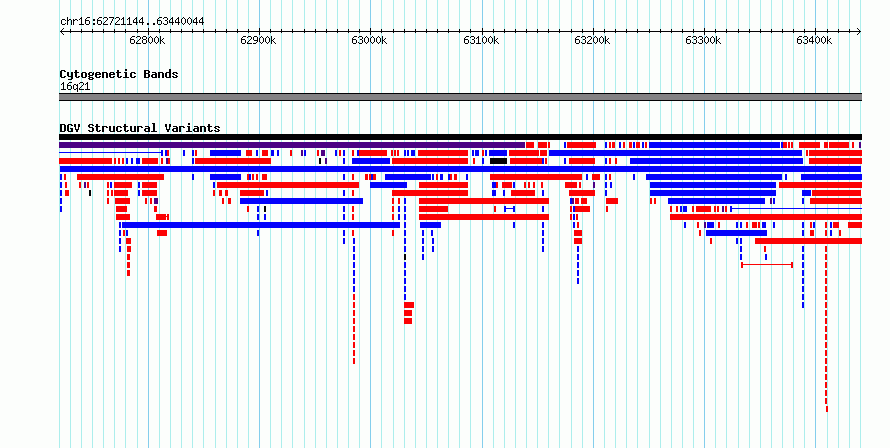The height and width of the screenshot is (448, 890).
Task: Select the blue variant bar spanning 62885k to 62995k
Action: click(301, 201)
